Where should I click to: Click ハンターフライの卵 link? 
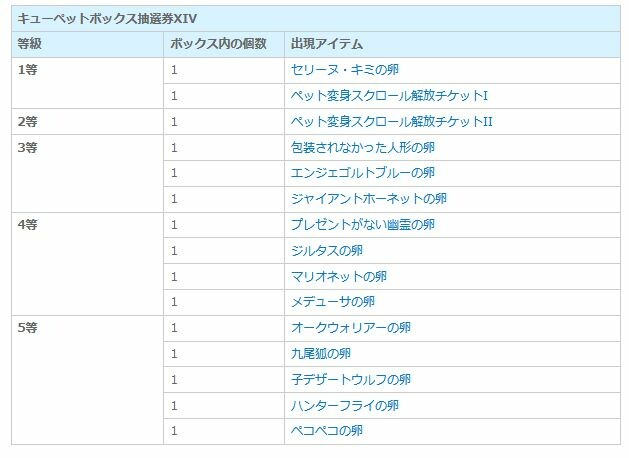344,405
